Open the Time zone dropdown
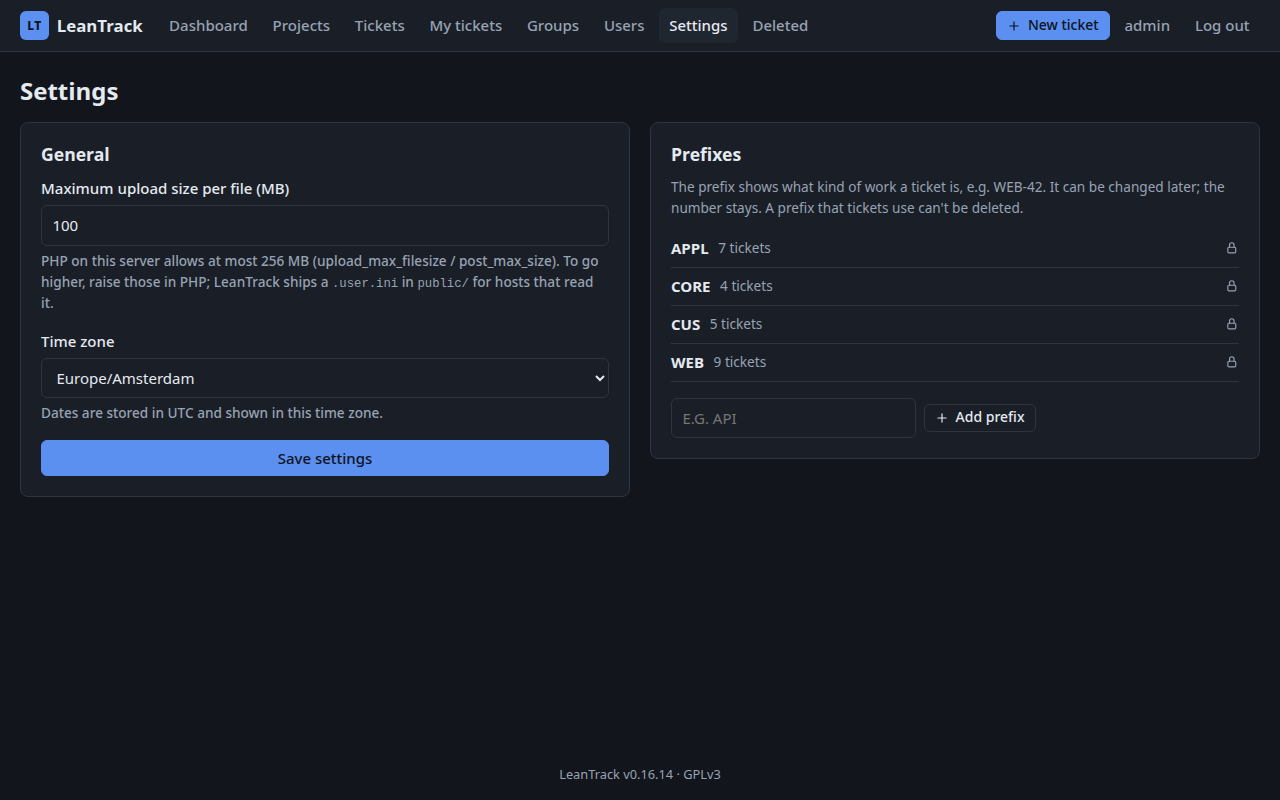Viewport: 1280px width, 800px height. (325, 378)
